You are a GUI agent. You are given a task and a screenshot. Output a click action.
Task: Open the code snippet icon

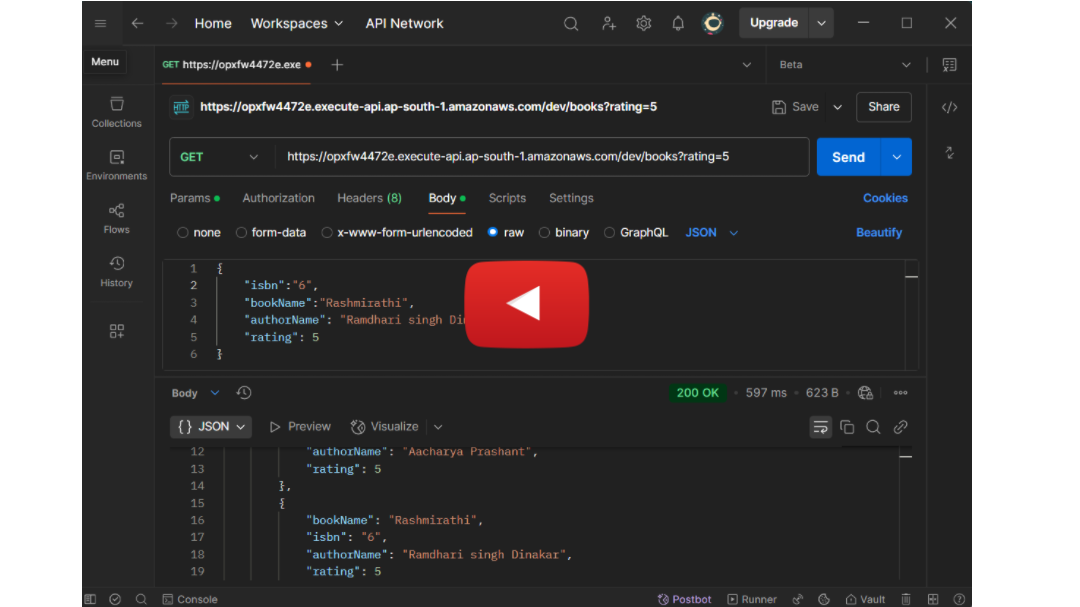[x=949, y=107]
